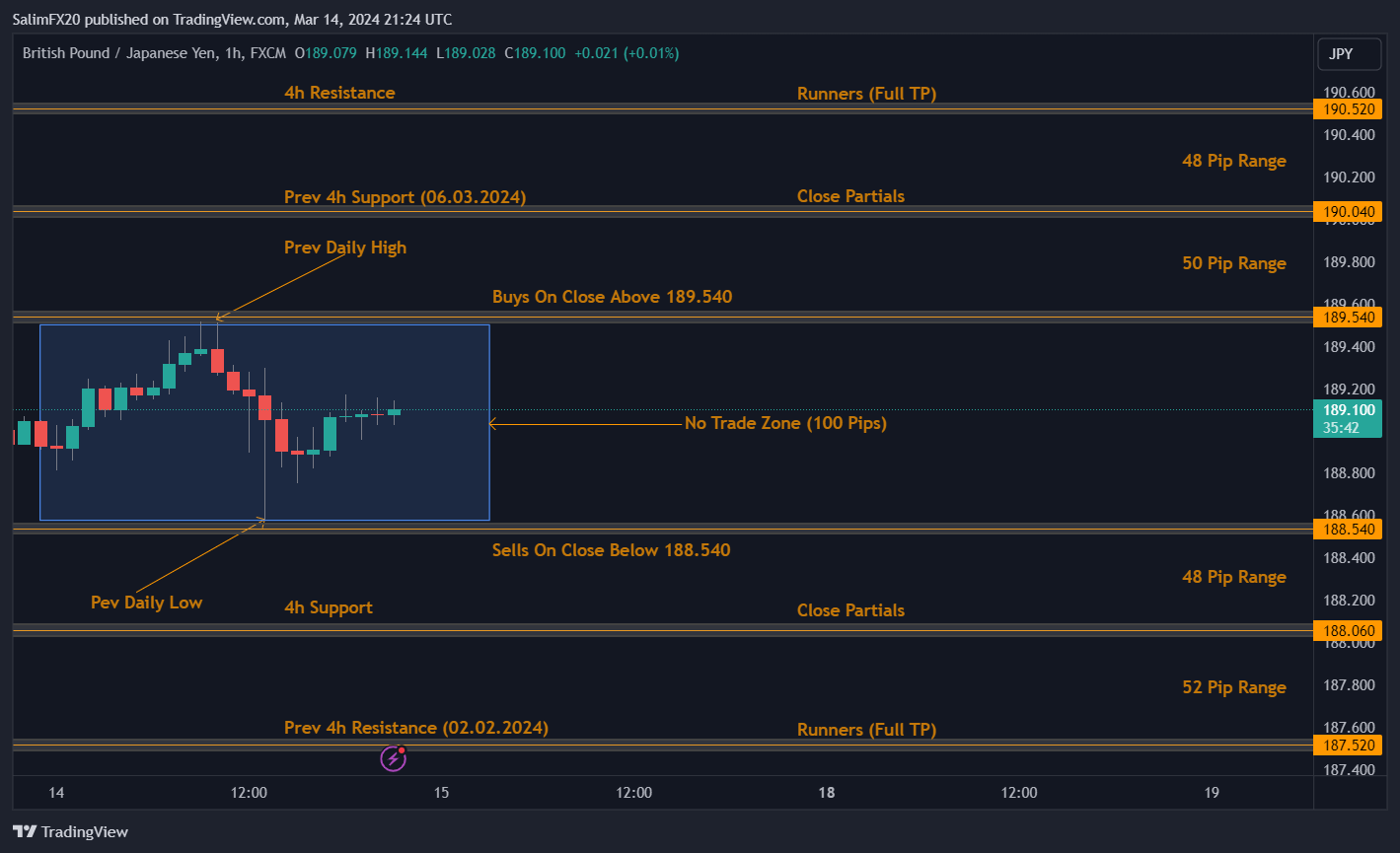Image resolution: width=1400 pixels, height=853 pixels.
Task: Select the 188.060 price tag
Action: tap(1347, 630)
